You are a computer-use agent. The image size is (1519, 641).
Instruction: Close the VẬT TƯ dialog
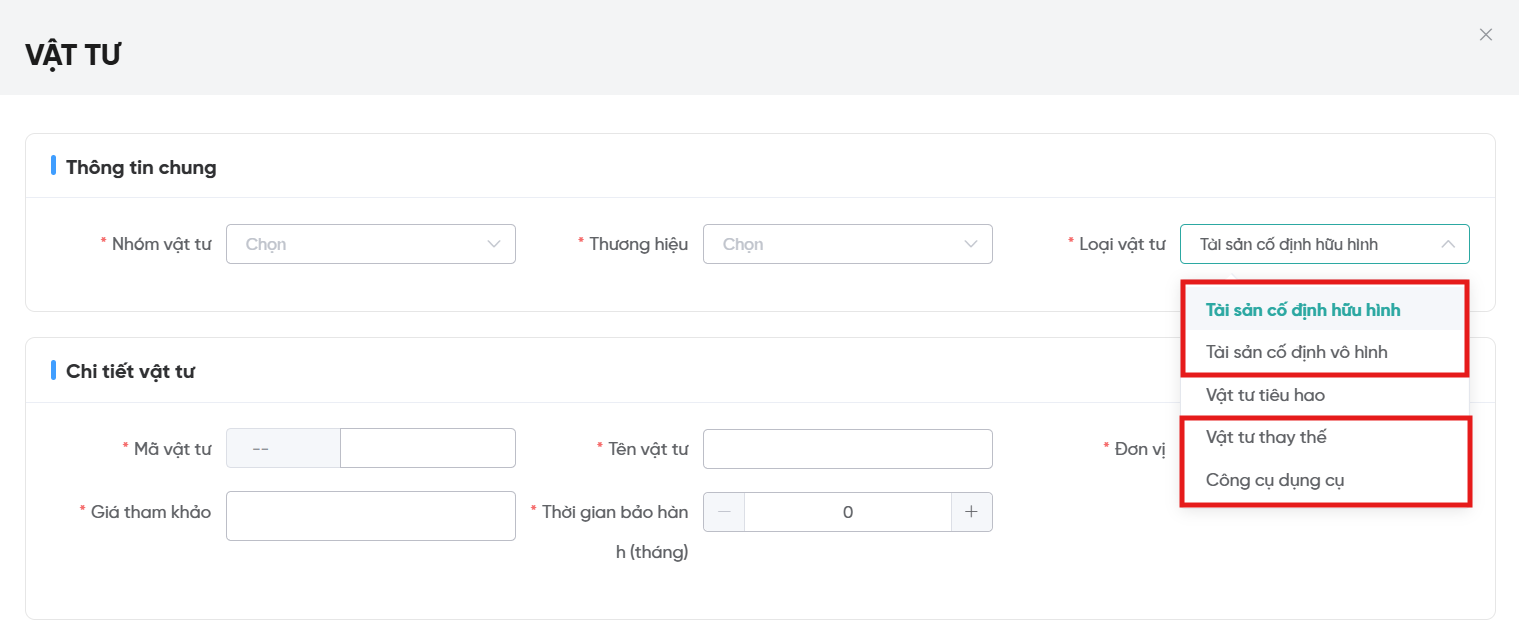point(1485,35)
